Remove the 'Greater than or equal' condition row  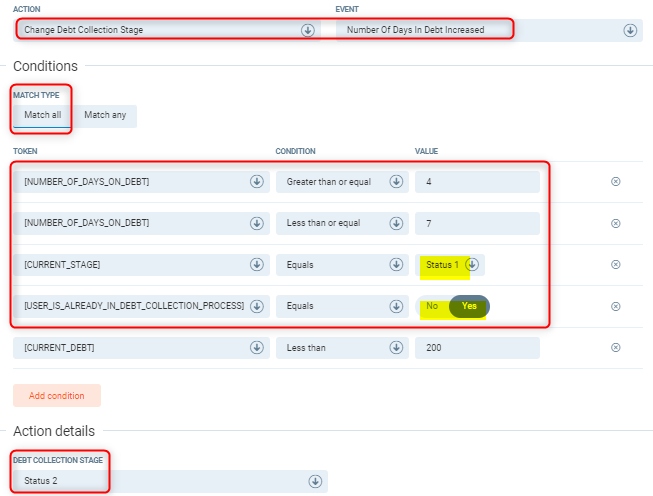pos(615,181)
